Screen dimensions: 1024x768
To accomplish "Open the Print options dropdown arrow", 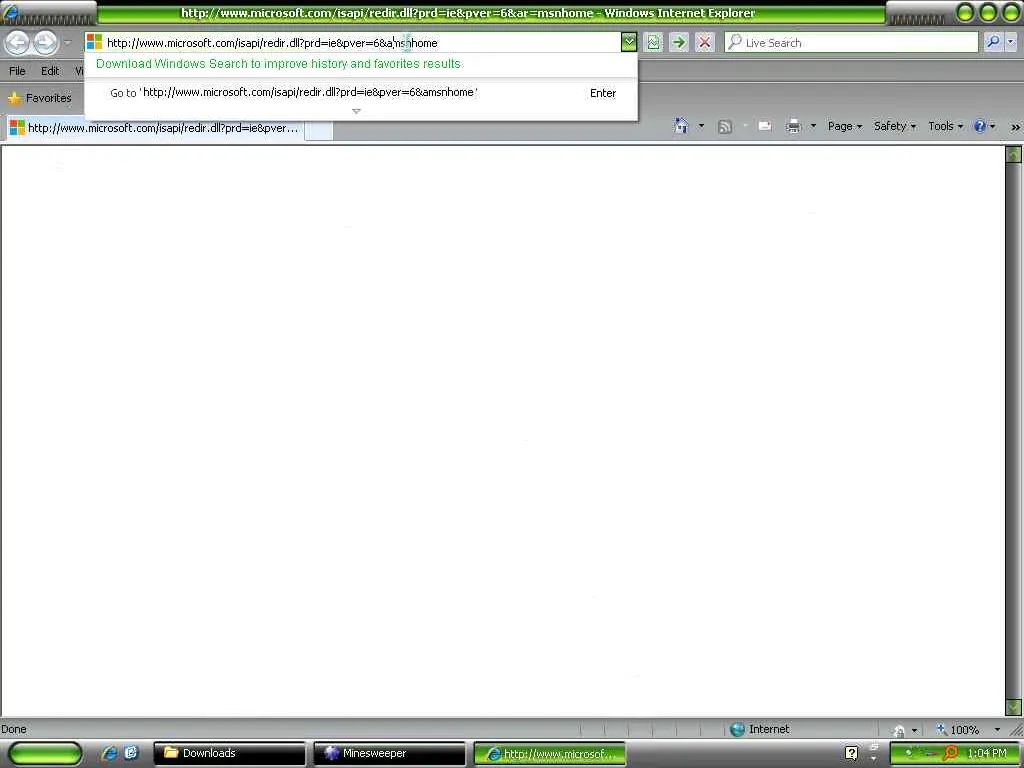I will pos(813,126).
